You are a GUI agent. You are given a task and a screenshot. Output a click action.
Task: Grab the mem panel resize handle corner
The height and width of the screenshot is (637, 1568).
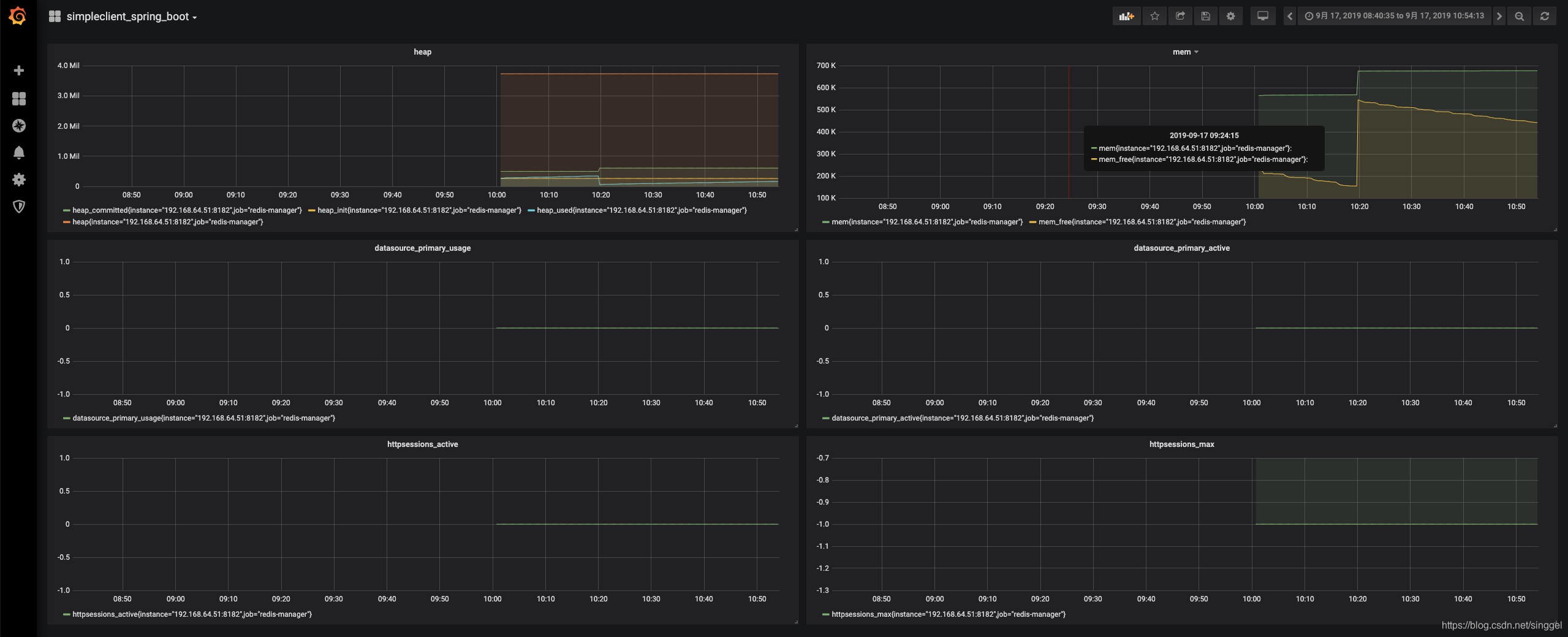click(x=1555, y=229)
